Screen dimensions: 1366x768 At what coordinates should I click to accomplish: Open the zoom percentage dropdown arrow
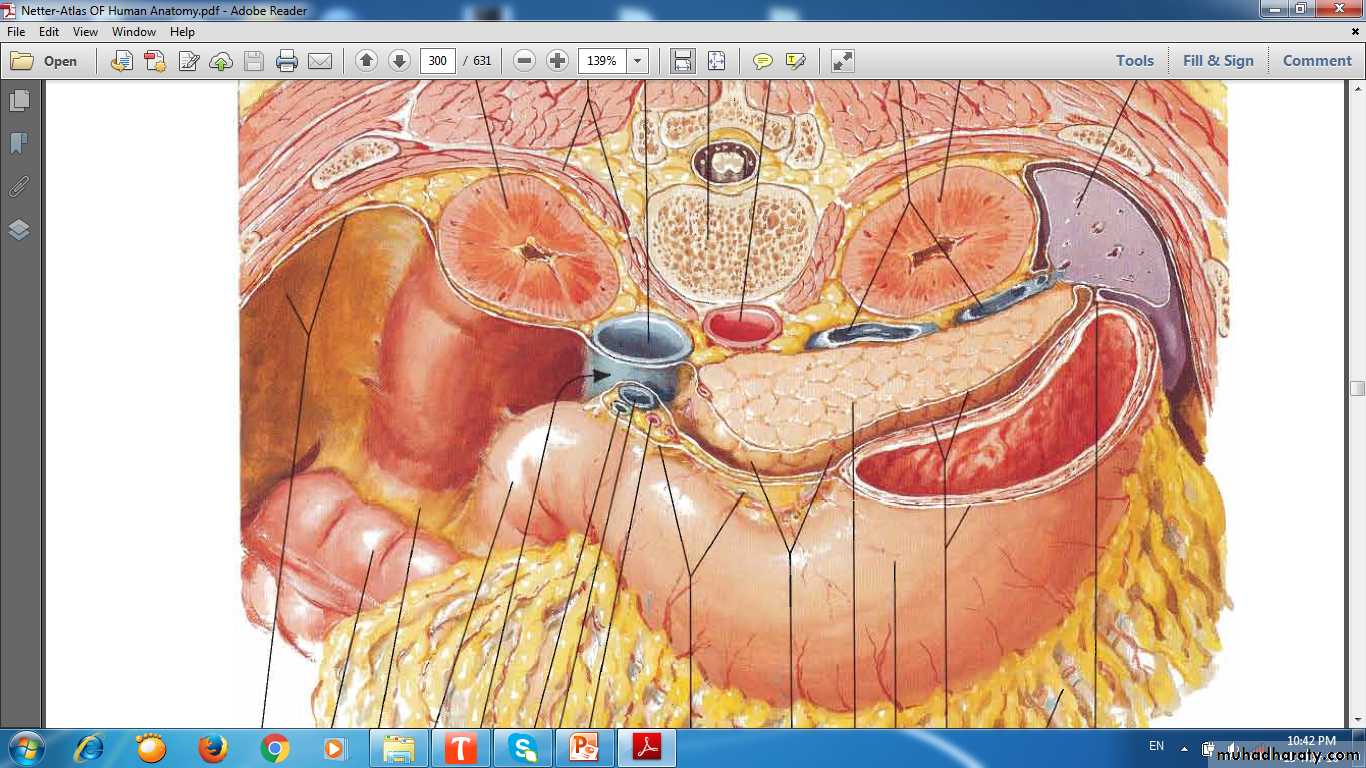pyautogui.click(x=637, y=61)
